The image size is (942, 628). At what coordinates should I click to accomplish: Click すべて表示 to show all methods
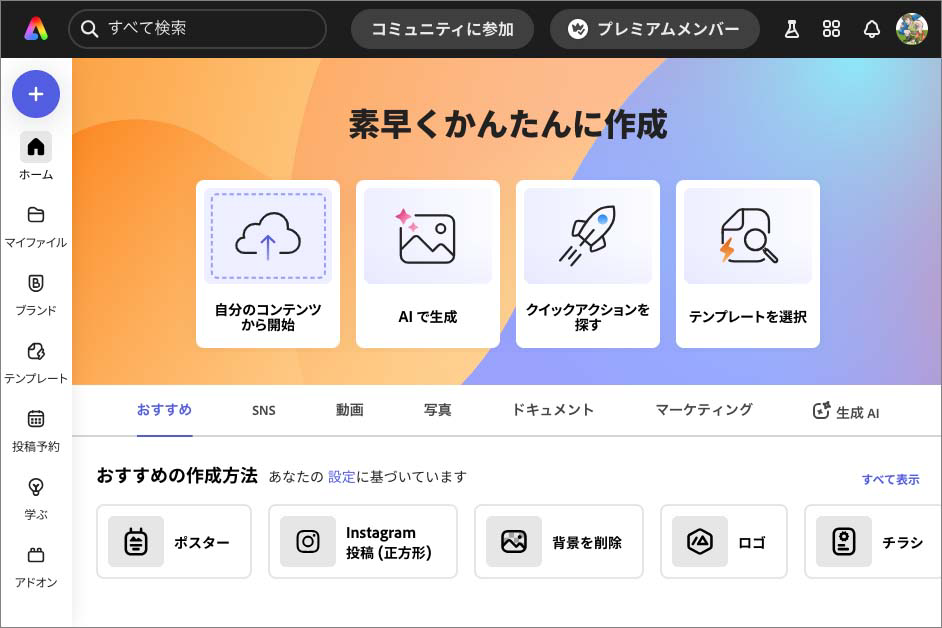point(891,479)
